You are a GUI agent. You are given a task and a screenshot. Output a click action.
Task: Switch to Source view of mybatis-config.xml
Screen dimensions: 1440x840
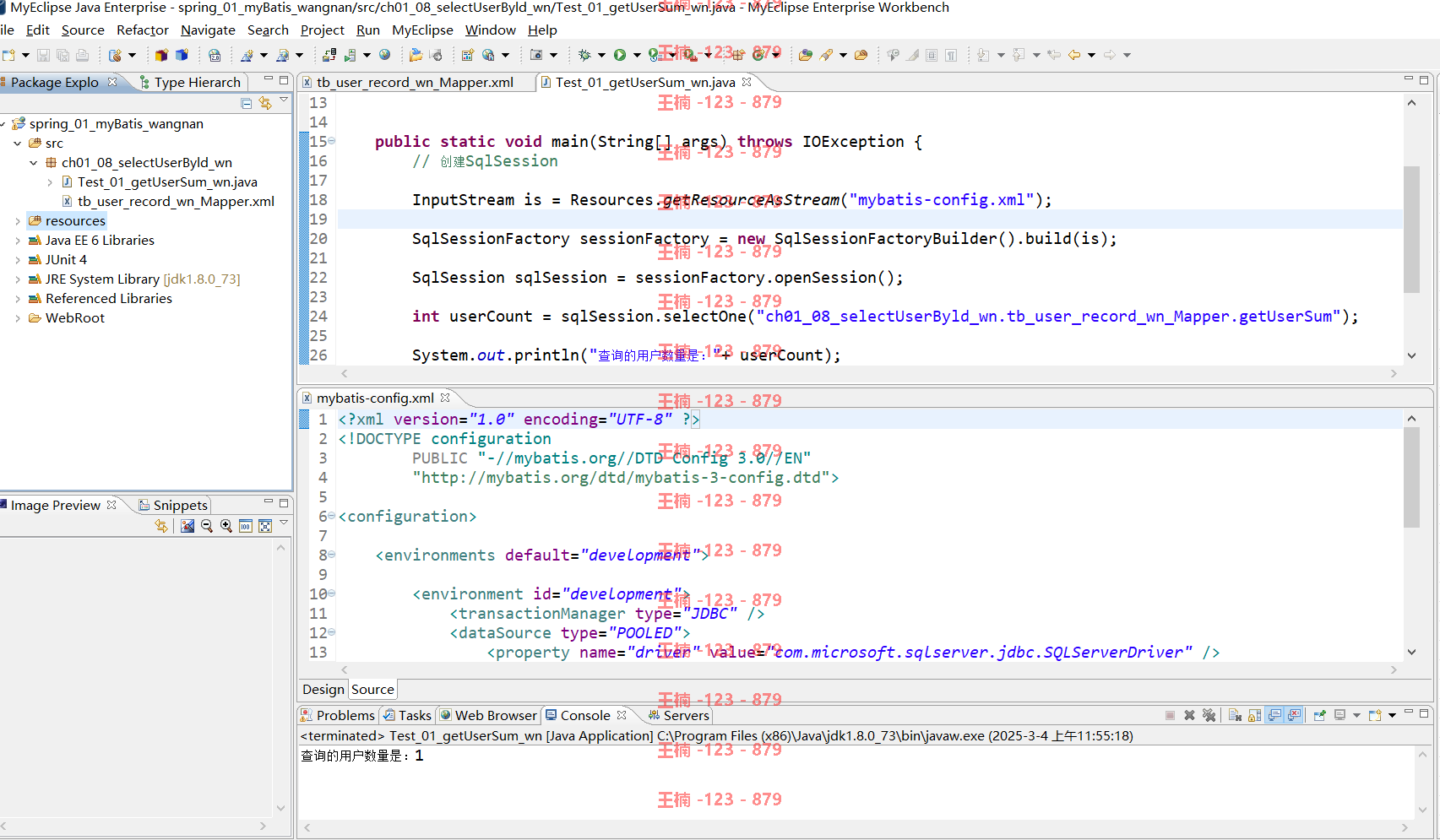coord(372,690)
